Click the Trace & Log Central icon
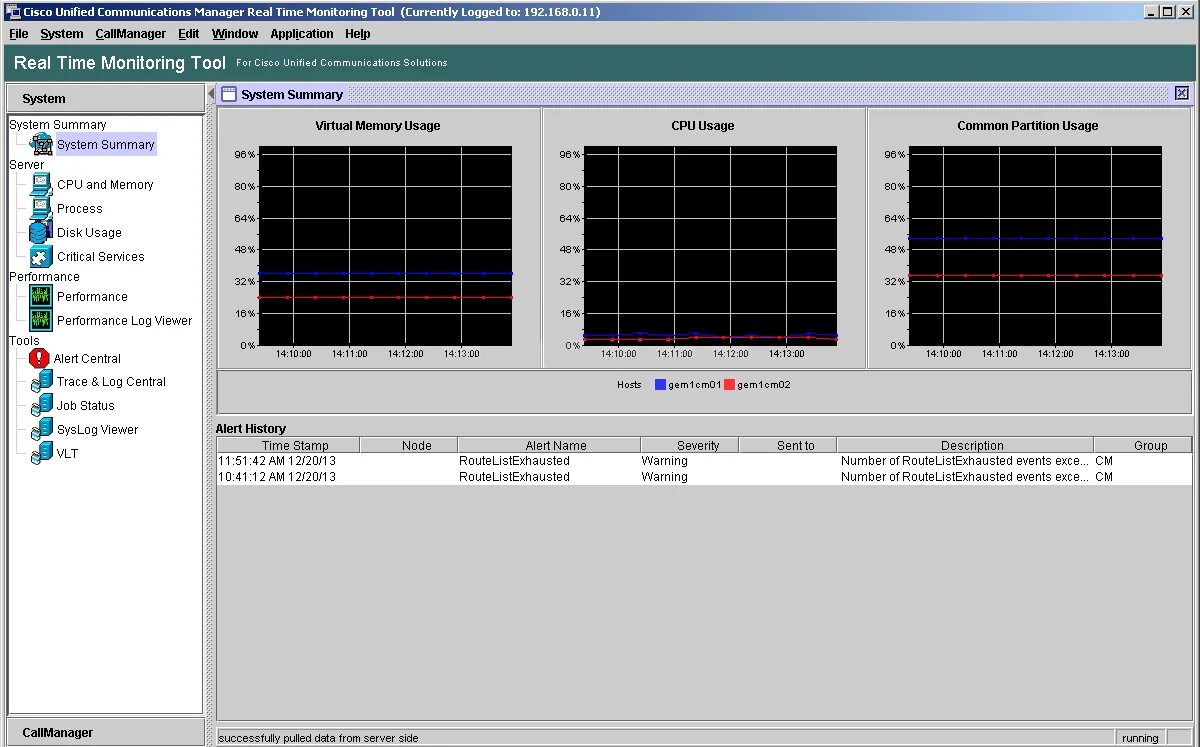The height and width of the screenshot is (747, 1200). click(41, 382)
